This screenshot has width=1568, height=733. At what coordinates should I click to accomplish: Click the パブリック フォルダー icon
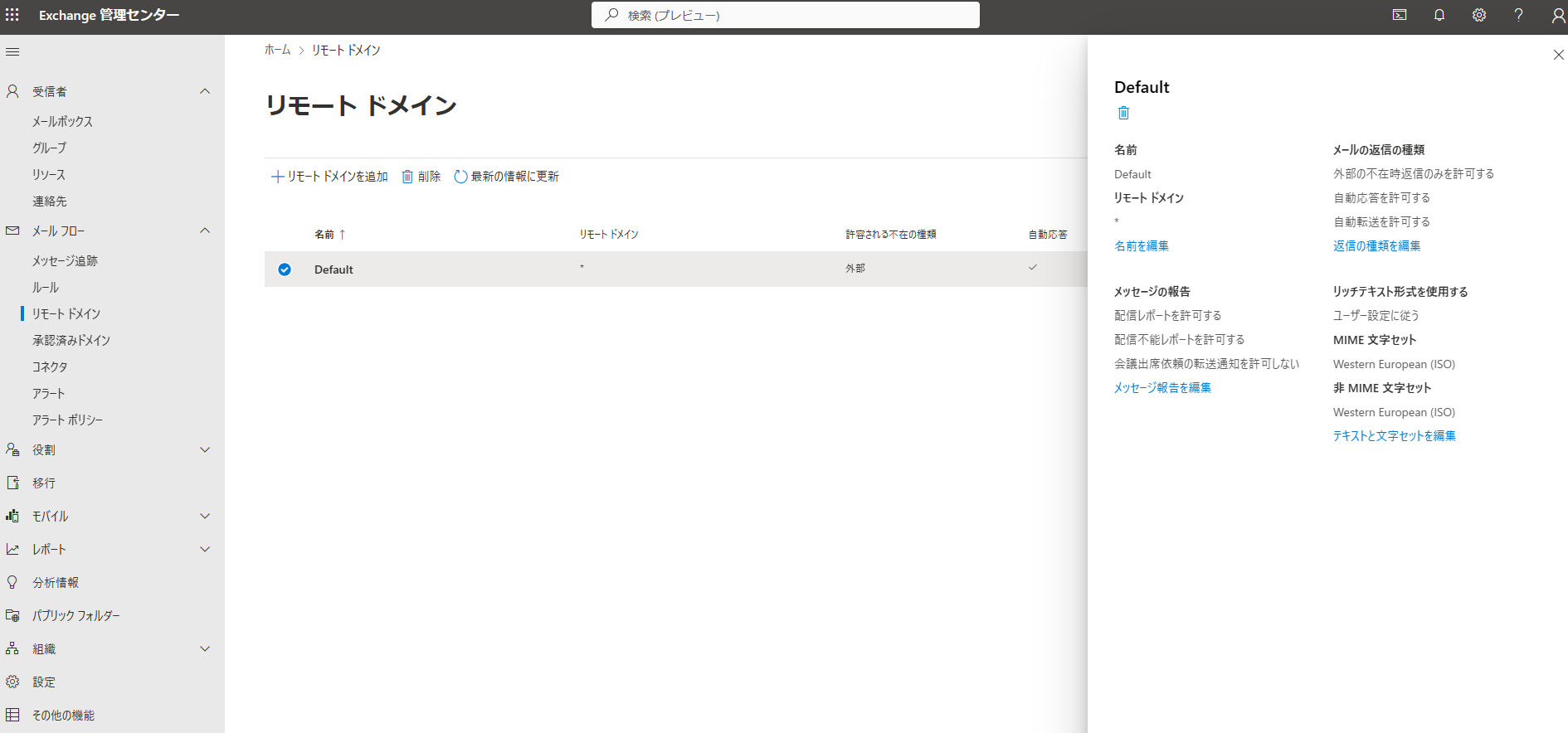pos(12,615)
